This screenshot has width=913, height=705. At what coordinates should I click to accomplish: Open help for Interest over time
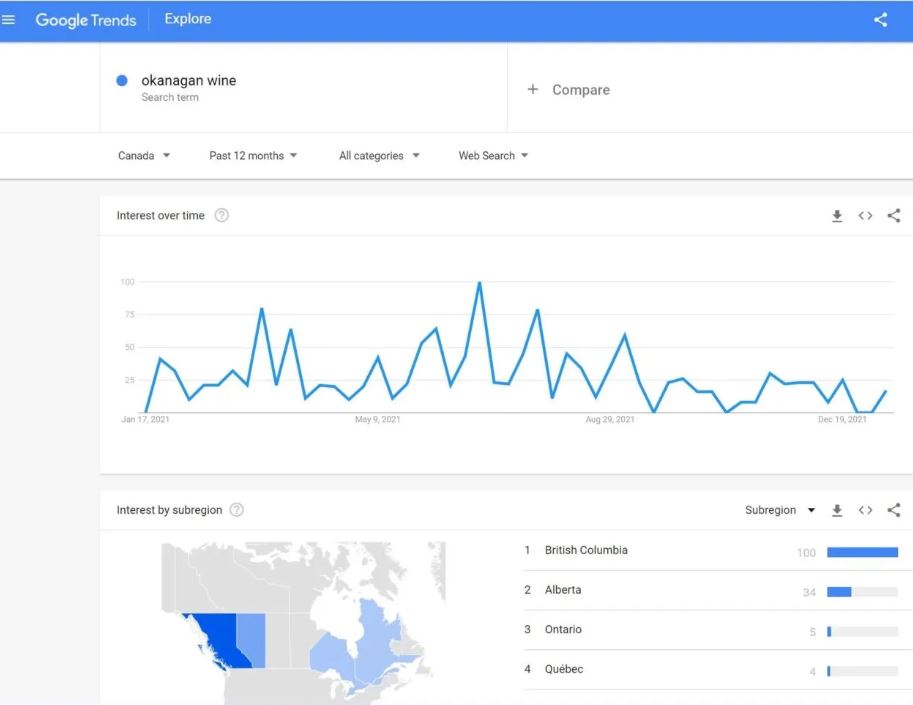coord(222,216)
